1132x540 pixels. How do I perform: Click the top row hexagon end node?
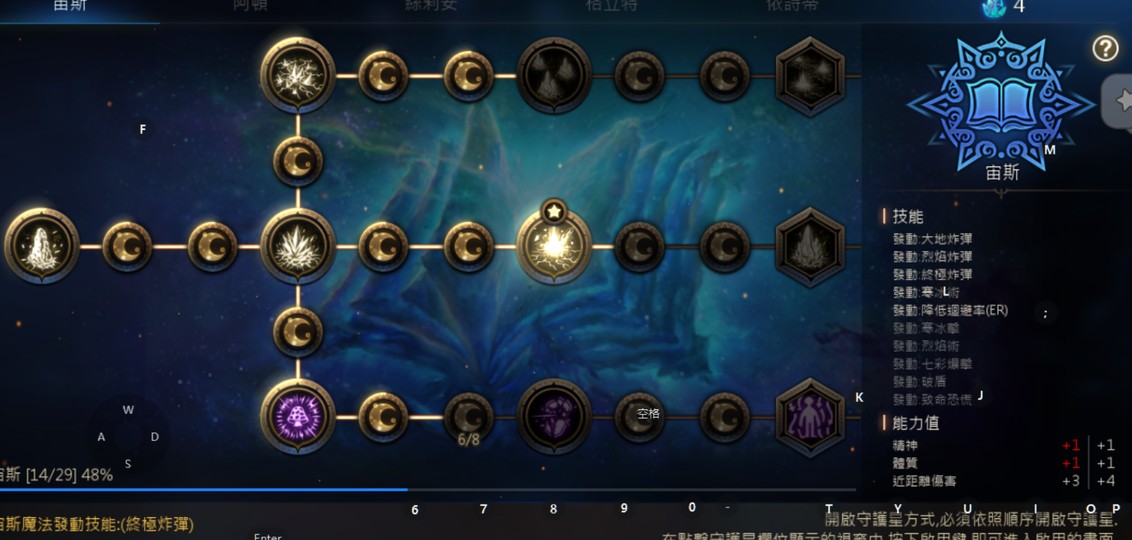(x=810, y=76)
